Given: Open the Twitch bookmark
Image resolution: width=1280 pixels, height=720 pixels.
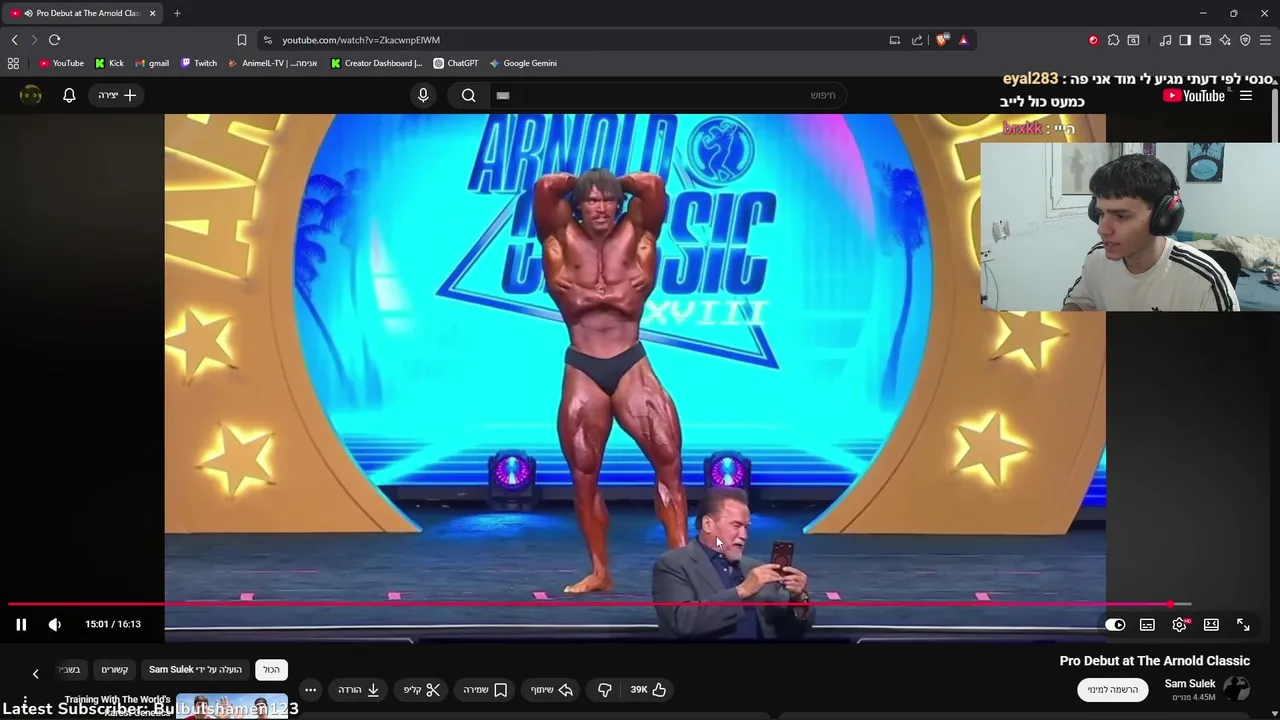Looking at the screenshot, I should pyautogui.click(x=199, y=63).
